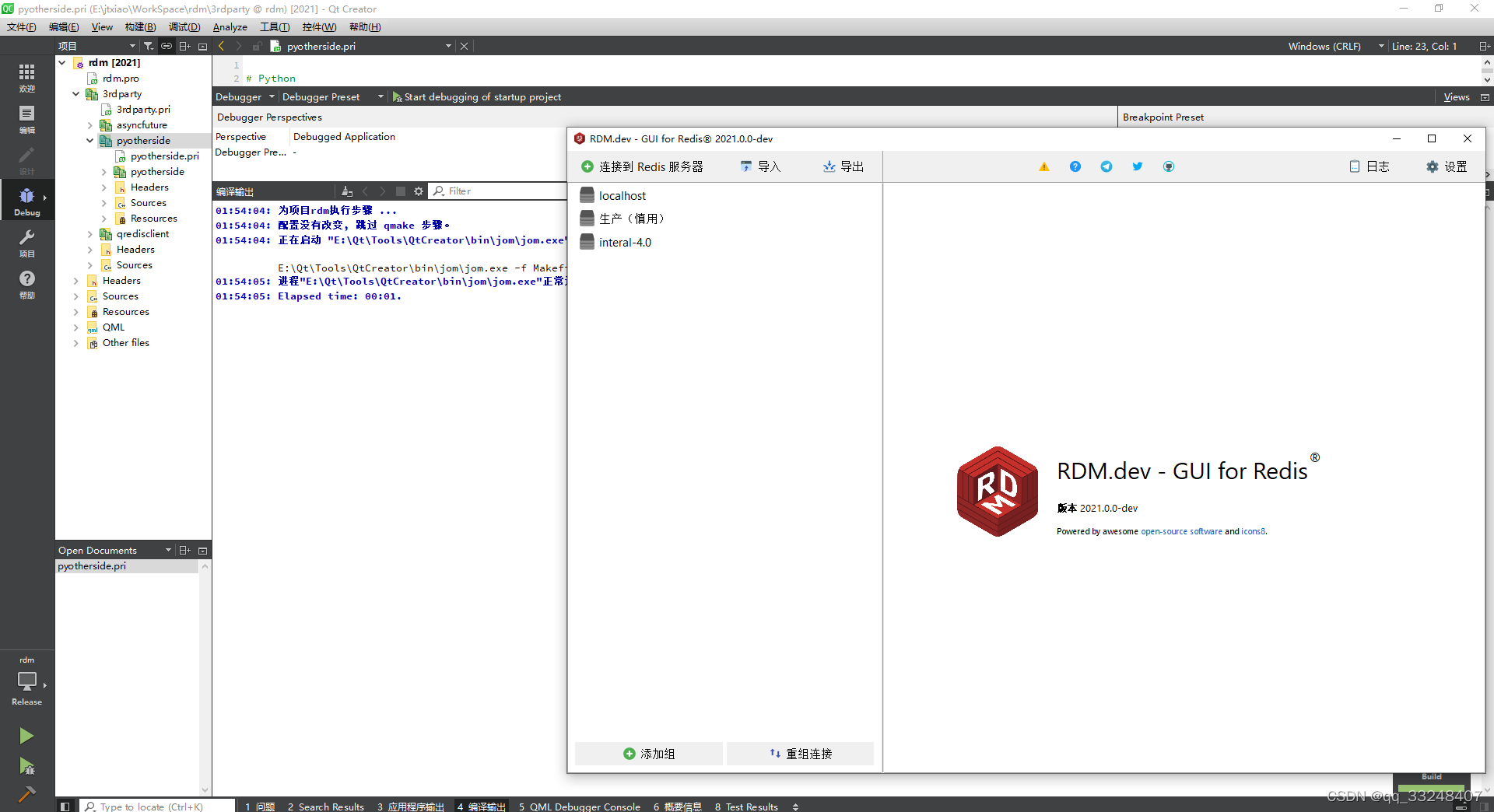1494x812 pixels.
Task: Click the 重组连接 regroup connections button
Action: (x=800, y=754)
